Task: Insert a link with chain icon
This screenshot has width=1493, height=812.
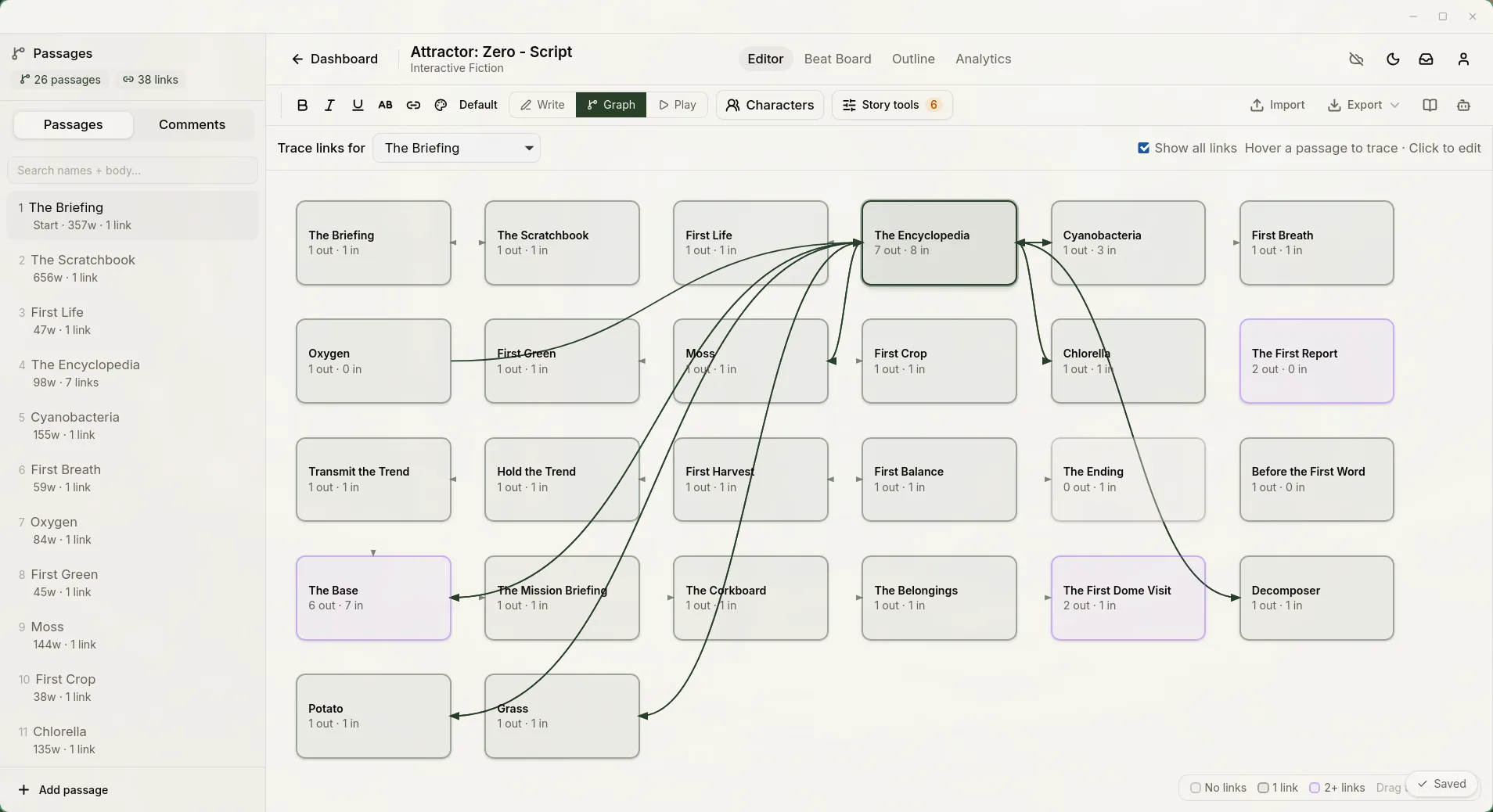Action: point(413,105)
